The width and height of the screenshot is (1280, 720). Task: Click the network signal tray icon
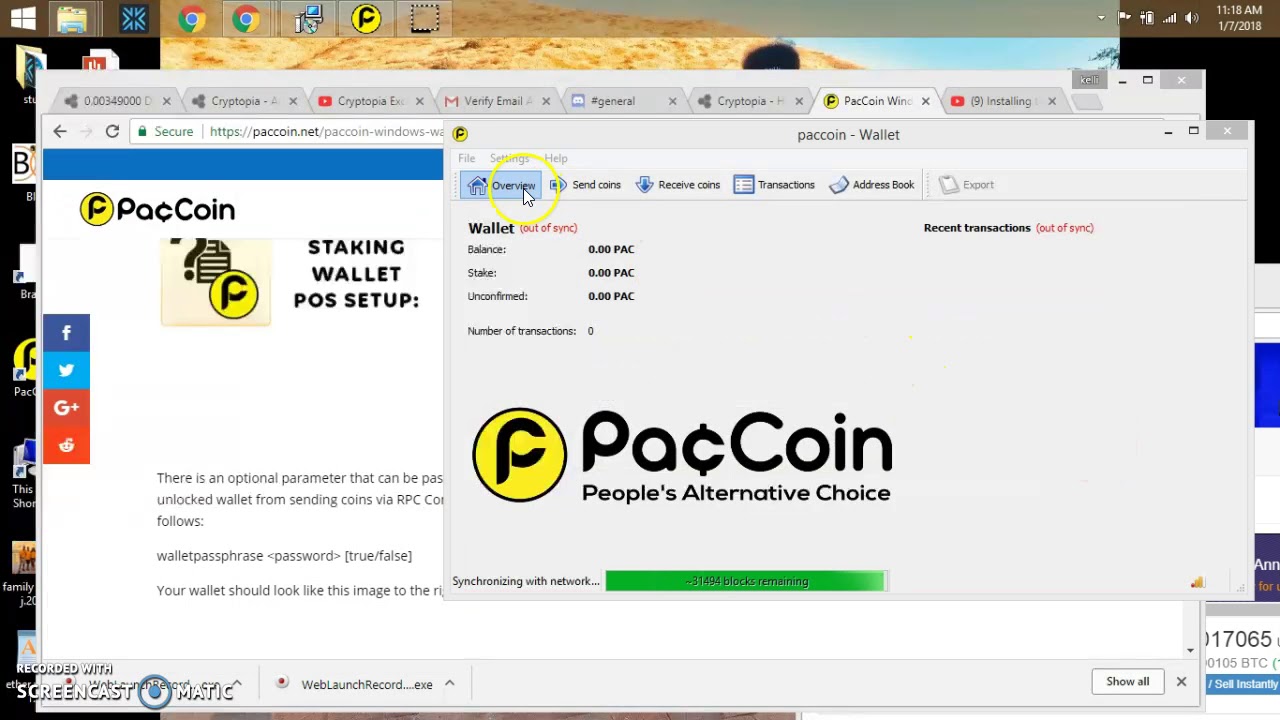point(1169,18)
